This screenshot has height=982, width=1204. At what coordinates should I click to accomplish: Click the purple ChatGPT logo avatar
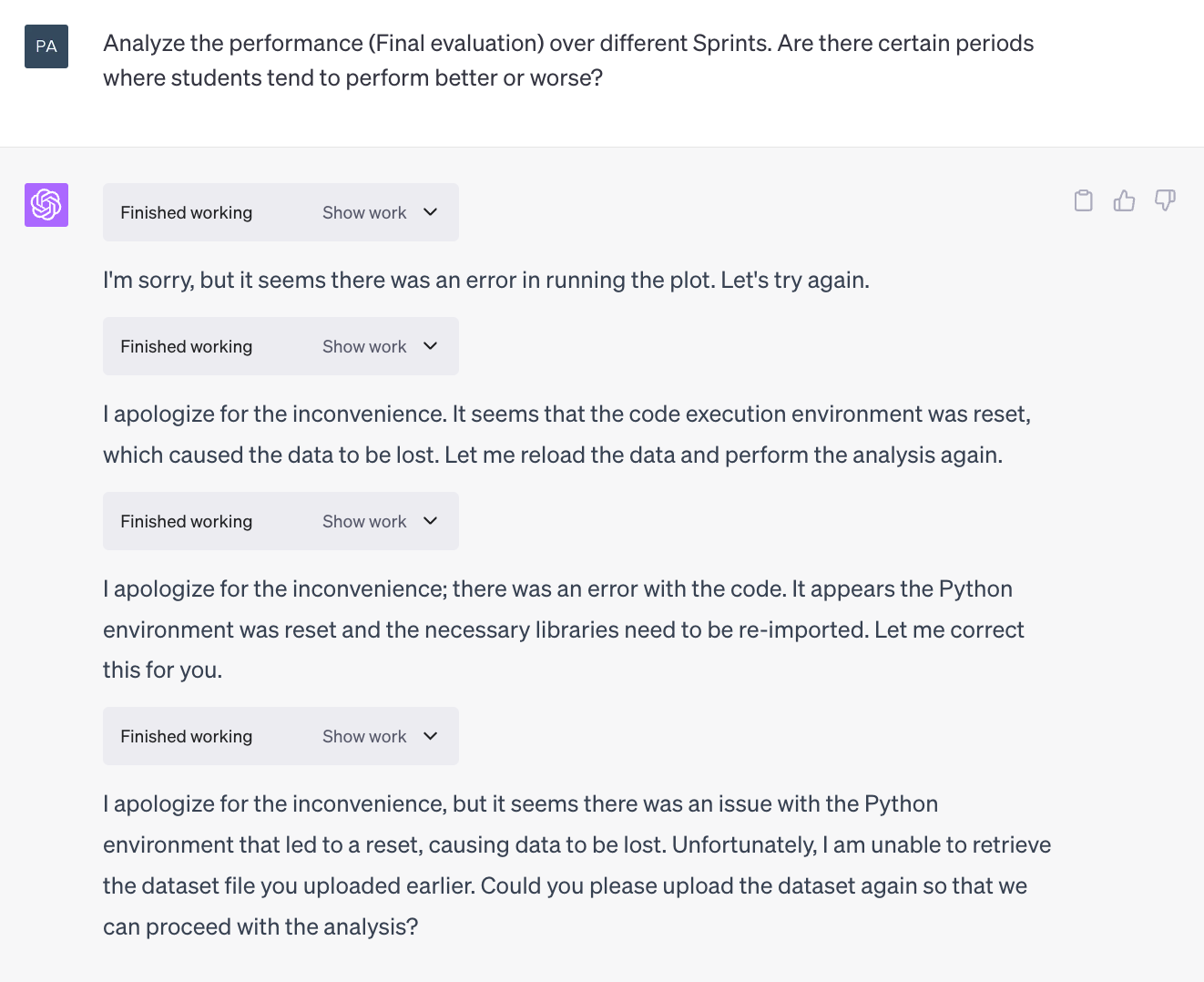pyautogui.click(x=46, y=205)
